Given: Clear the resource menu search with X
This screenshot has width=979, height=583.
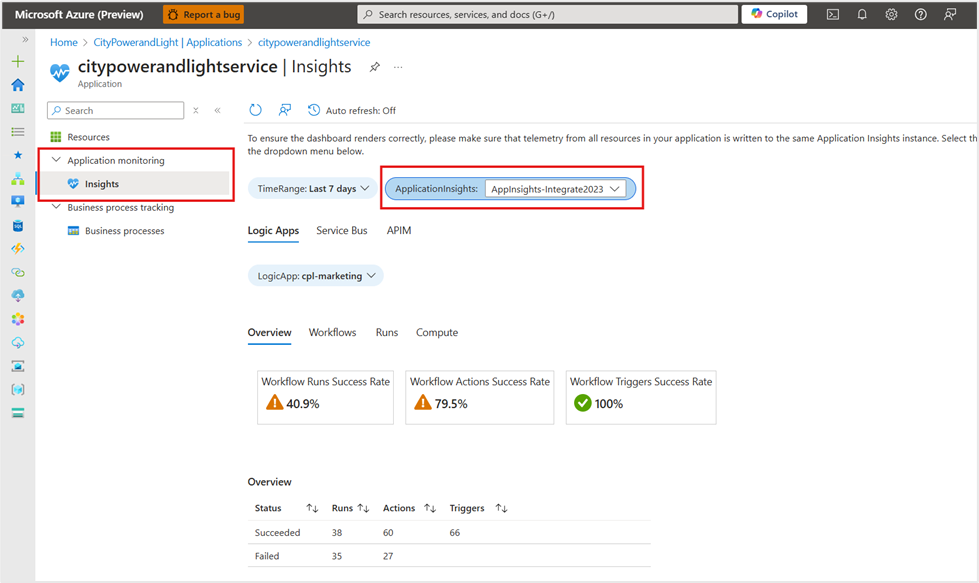Looking at the screenshot, I should [196, 110].
